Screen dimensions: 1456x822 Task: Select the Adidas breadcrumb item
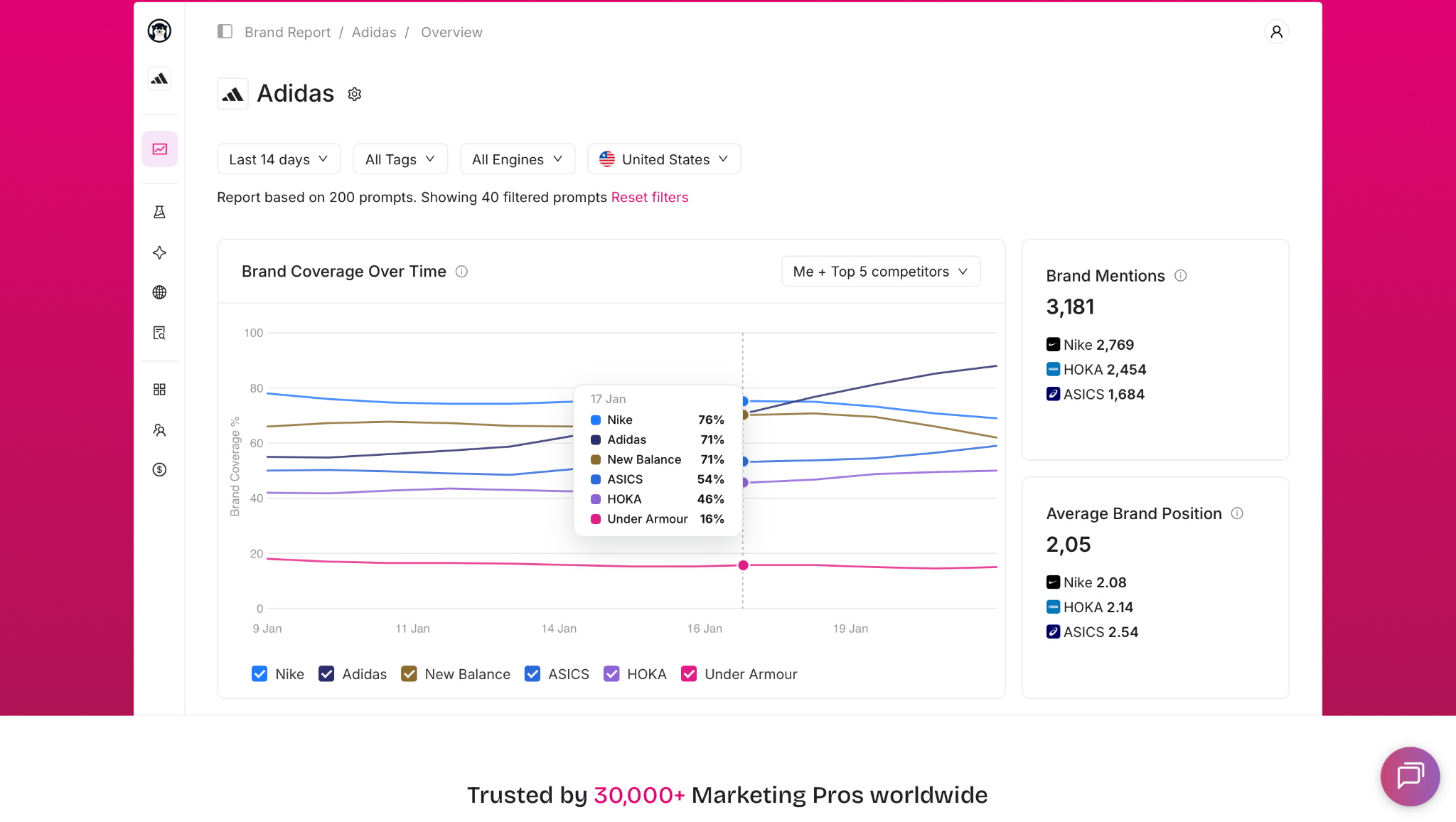(374, 32)
